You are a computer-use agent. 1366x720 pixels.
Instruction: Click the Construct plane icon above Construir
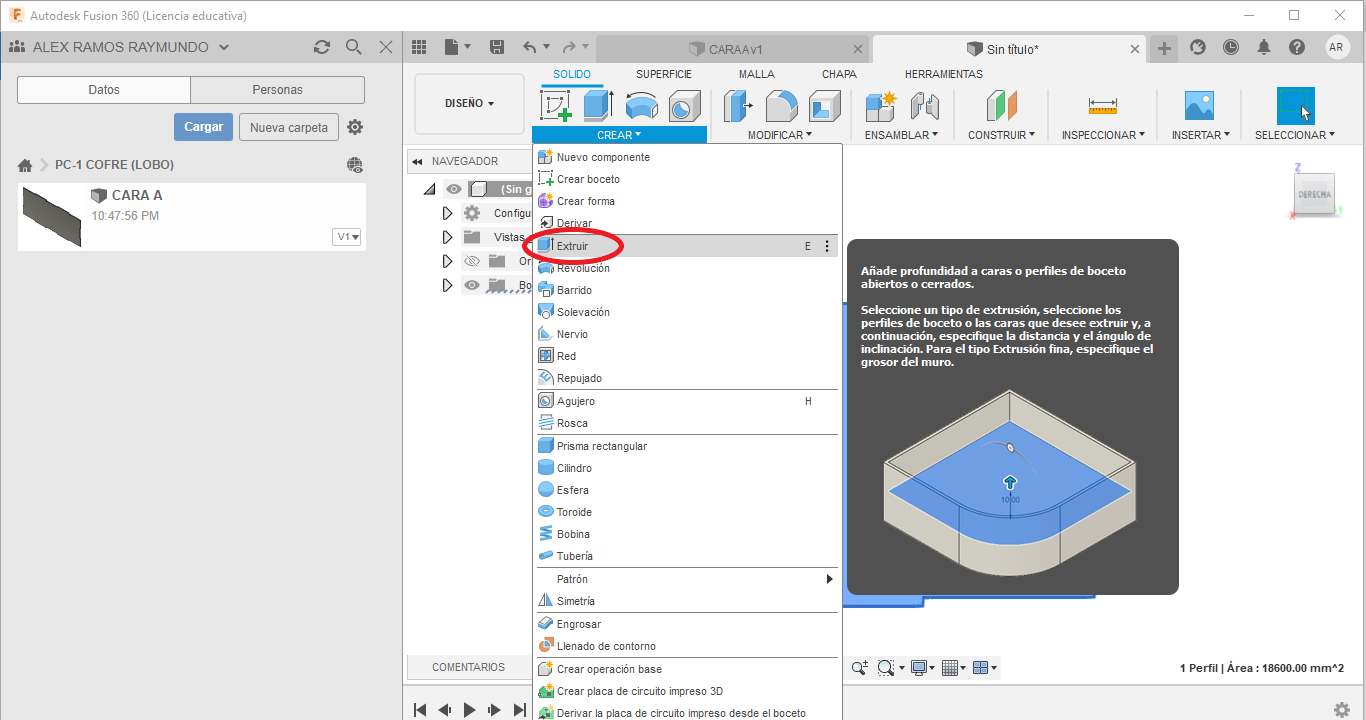[1001, 106]
